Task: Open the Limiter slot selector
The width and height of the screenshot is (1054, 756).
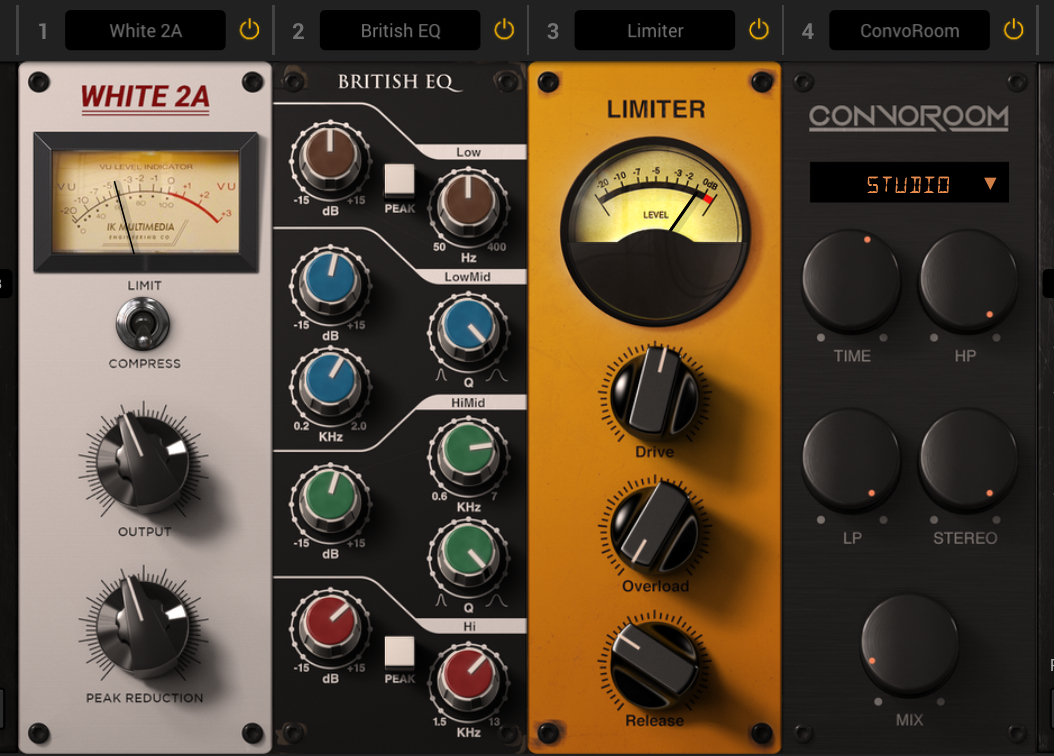Action: (x=655, y=30)
